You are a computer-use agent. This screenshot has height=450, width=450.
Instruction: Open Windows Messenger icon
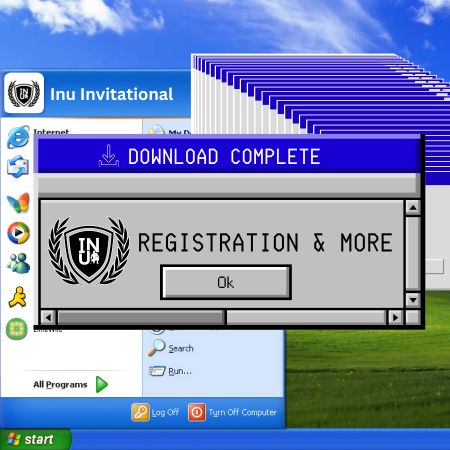[18, 263]
